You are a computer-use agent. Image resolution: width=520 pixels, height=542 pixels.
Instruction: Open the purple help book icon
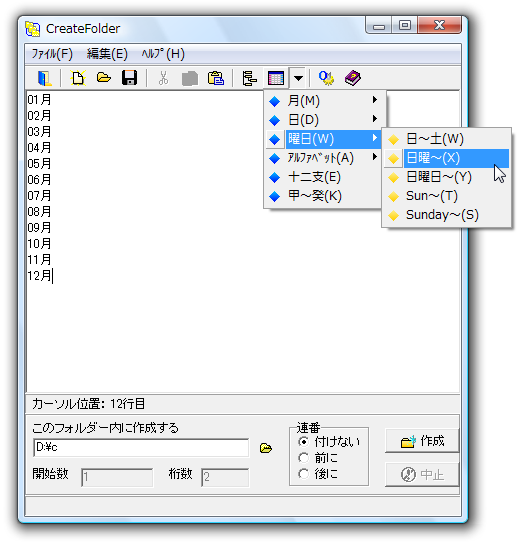353,78
